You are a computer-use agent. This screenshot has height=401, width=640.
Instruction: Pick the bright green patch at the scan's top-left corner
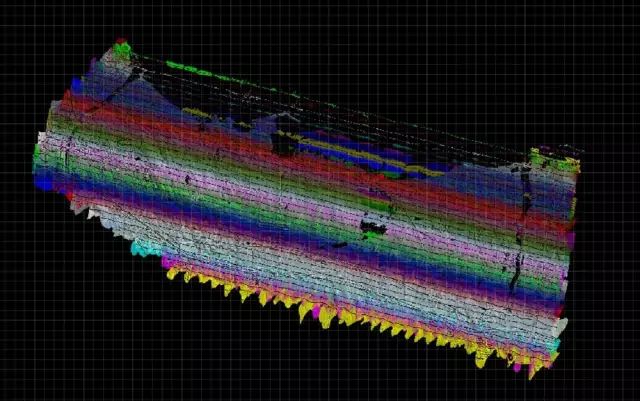[122, 50]
